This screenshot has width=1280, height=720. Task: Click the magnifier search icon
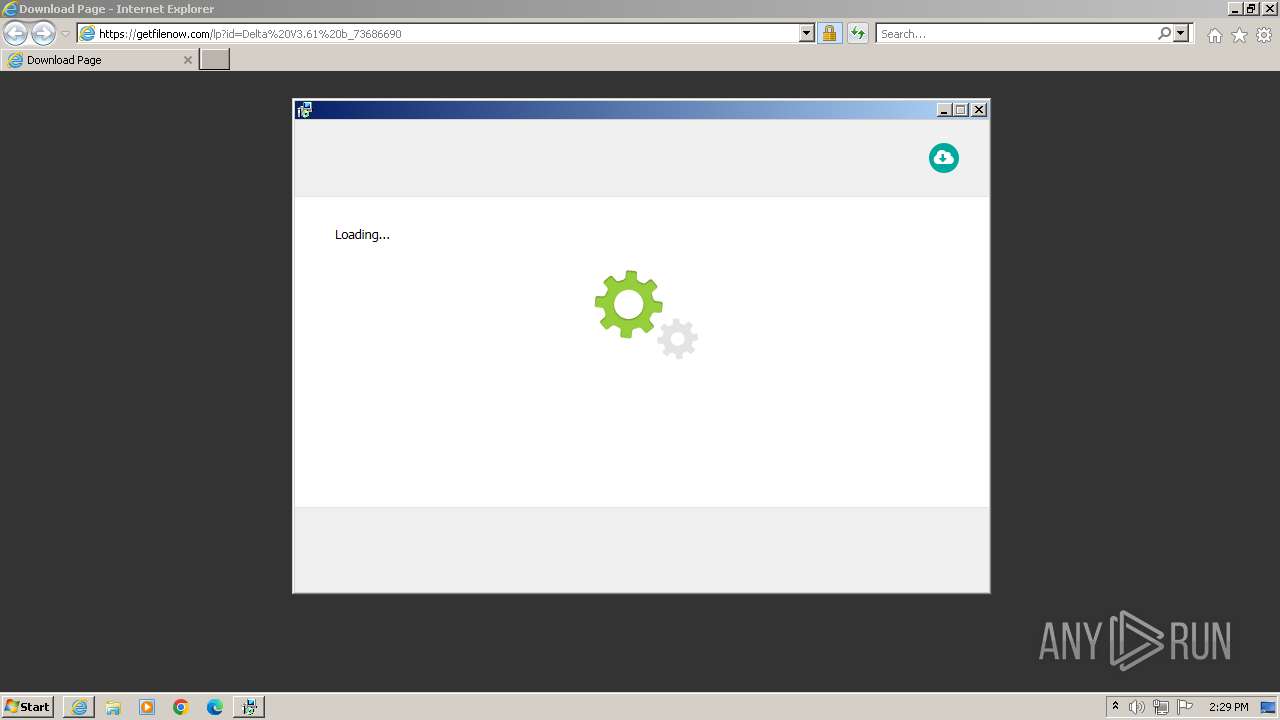click(x=1164, y=34)
